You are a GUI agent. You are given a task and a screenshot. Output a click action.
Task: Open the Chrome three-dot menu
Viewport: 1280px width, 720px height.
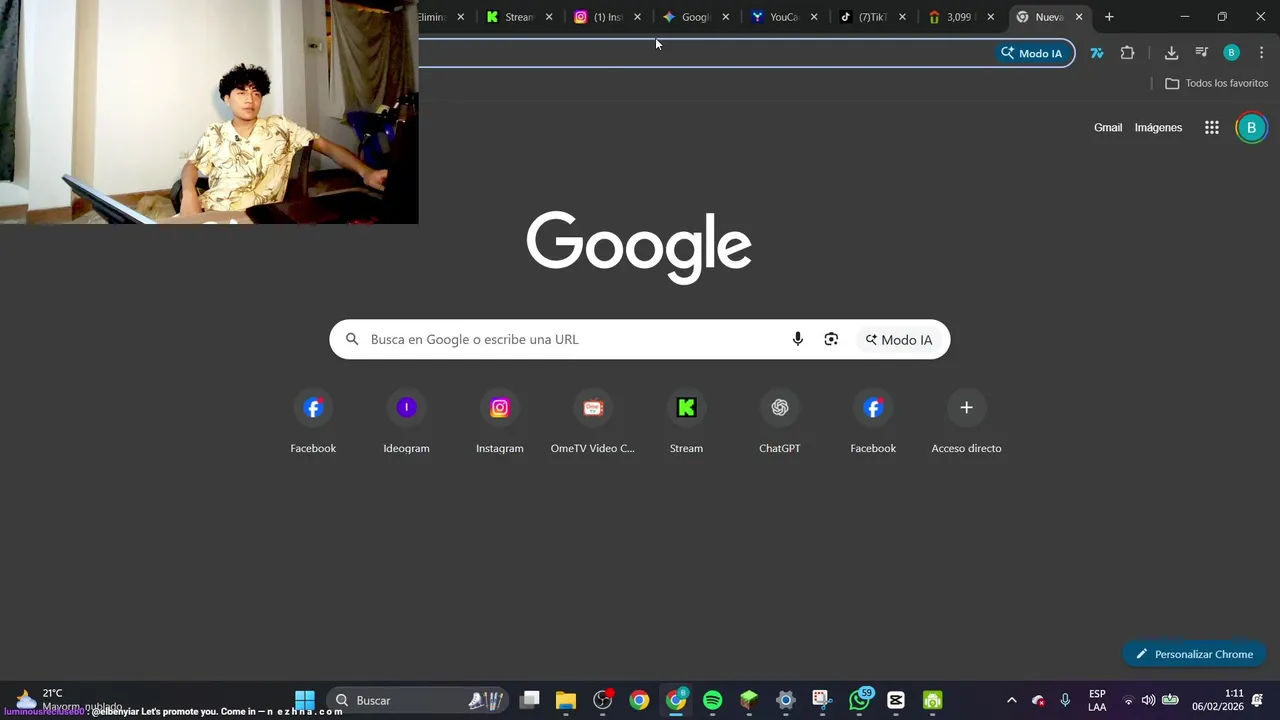click(1261, 53)
